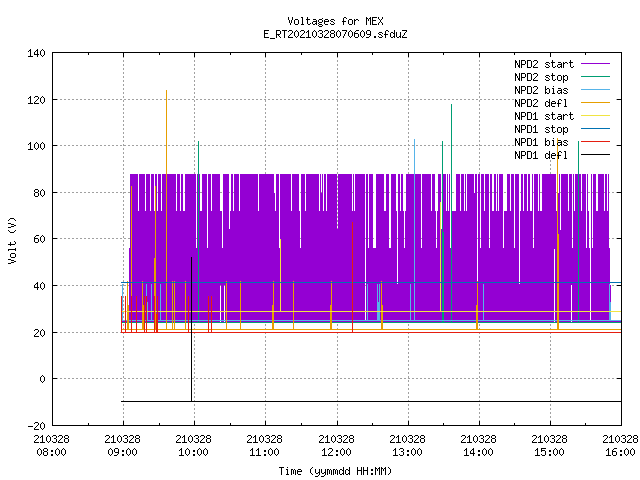
Task: Click the 'NPD2 stop' legend entry
Action: tap(541, 77)
